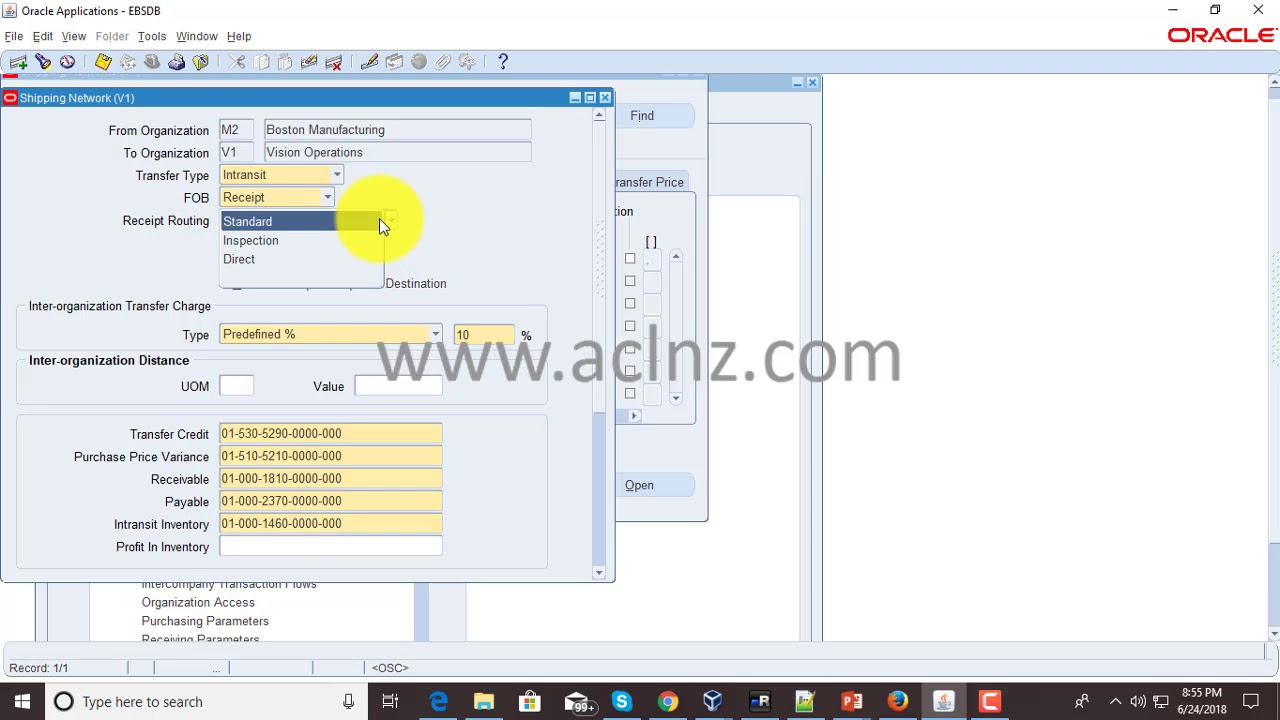Open PowerPoint from the taskbar

tap(851, 701)
